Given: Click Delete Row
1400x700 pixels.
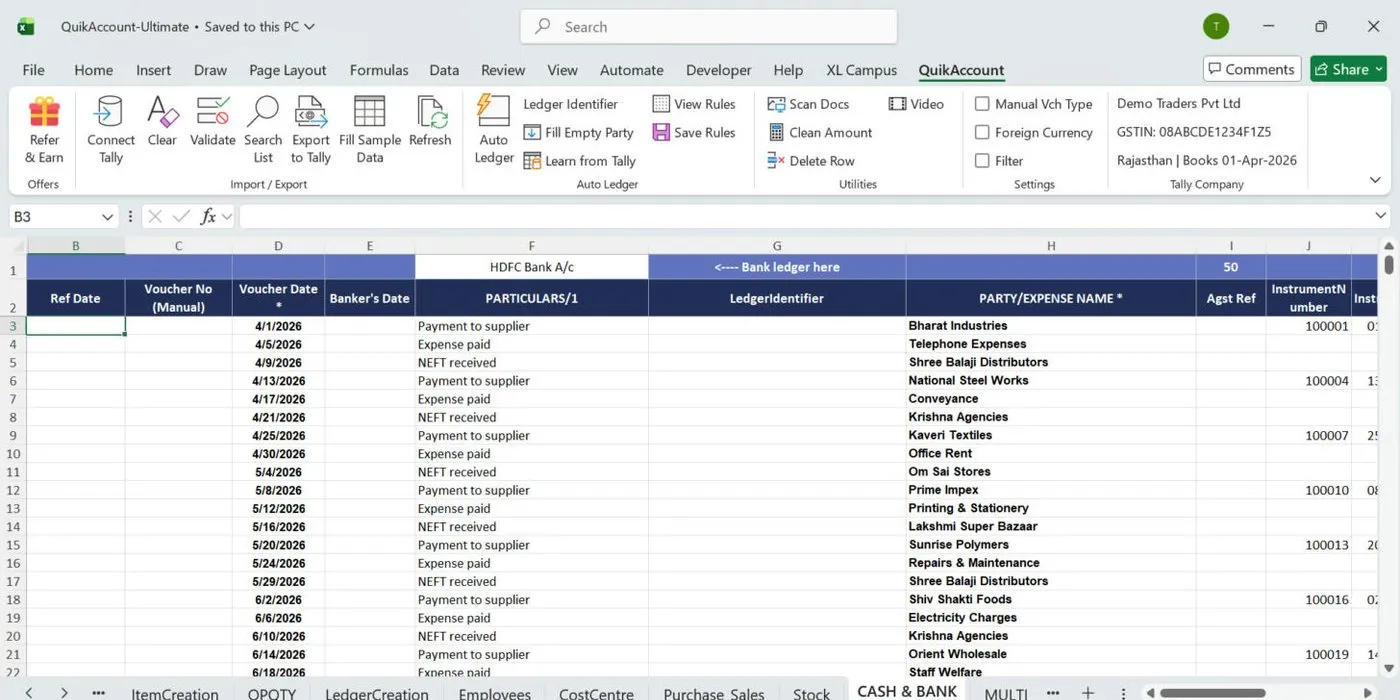Looking at the screenshot, I should [811, 161].
